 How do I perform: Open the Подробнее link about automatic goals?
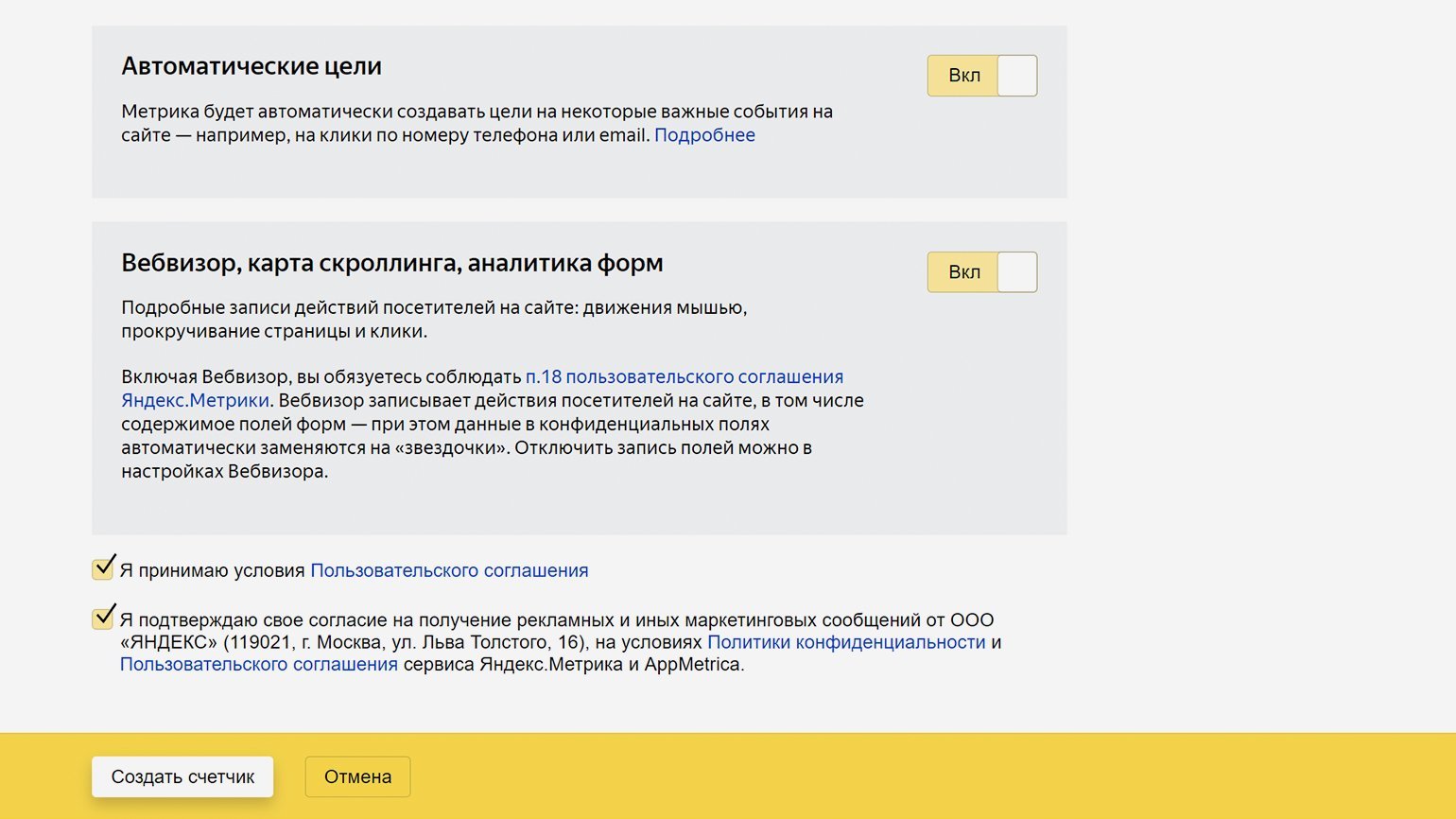(x=704, y=135)
